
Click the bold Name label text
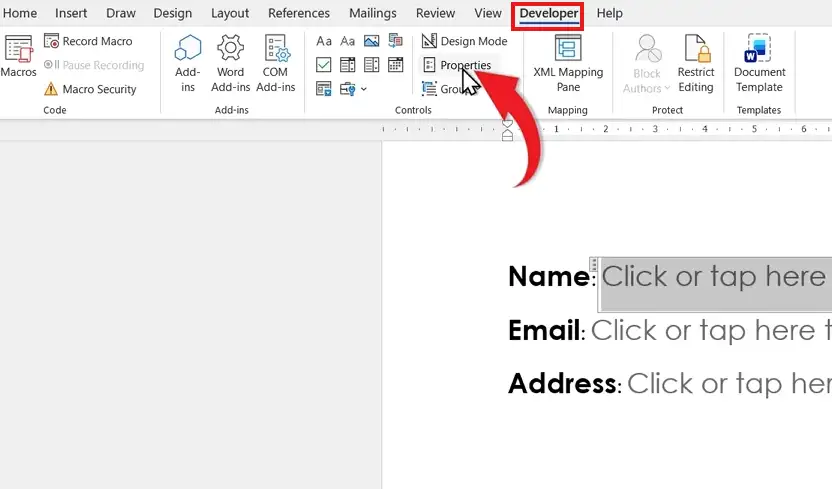click(x=549, y=276)
